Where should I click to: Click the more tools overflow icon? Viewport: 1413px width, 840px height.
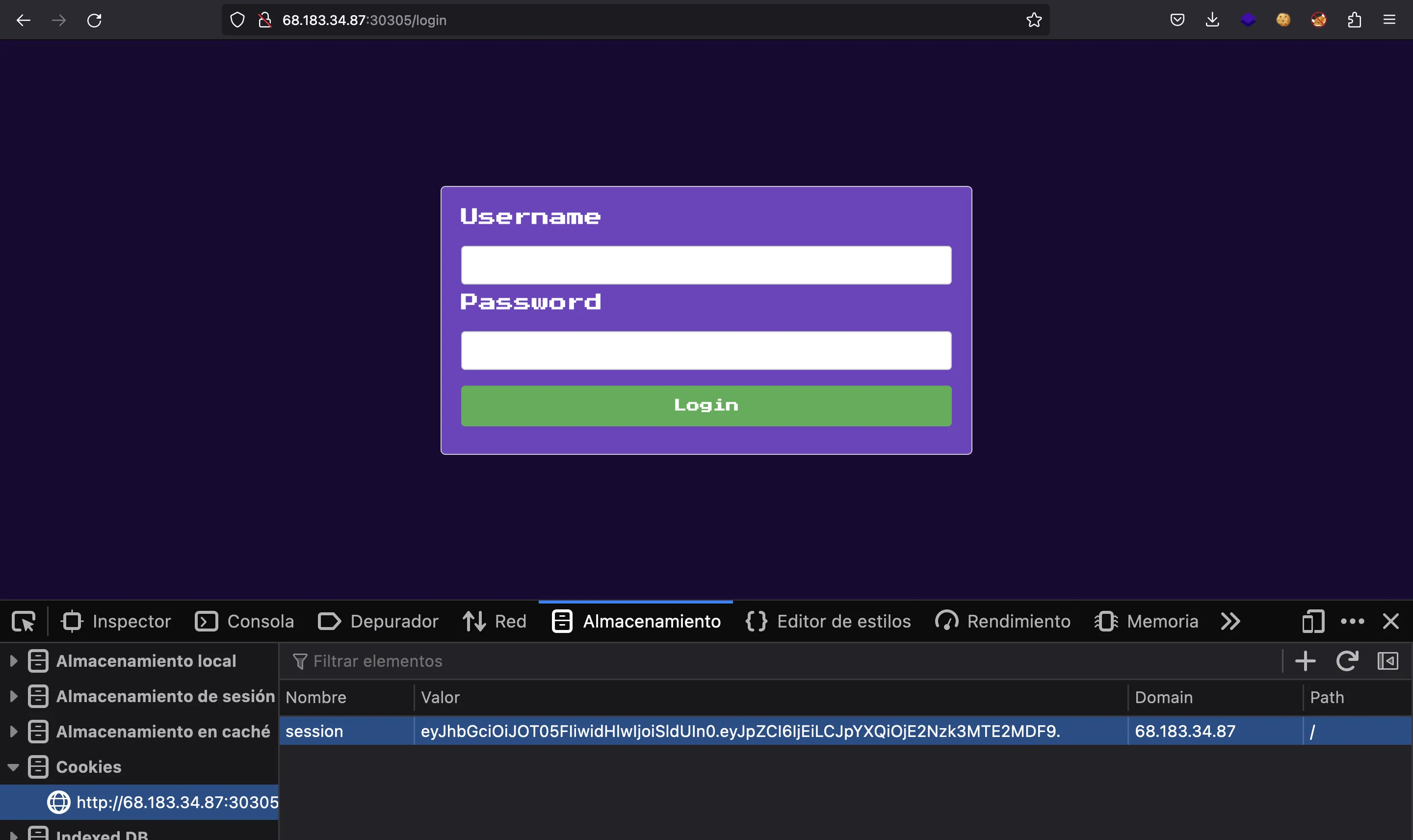1230,620
